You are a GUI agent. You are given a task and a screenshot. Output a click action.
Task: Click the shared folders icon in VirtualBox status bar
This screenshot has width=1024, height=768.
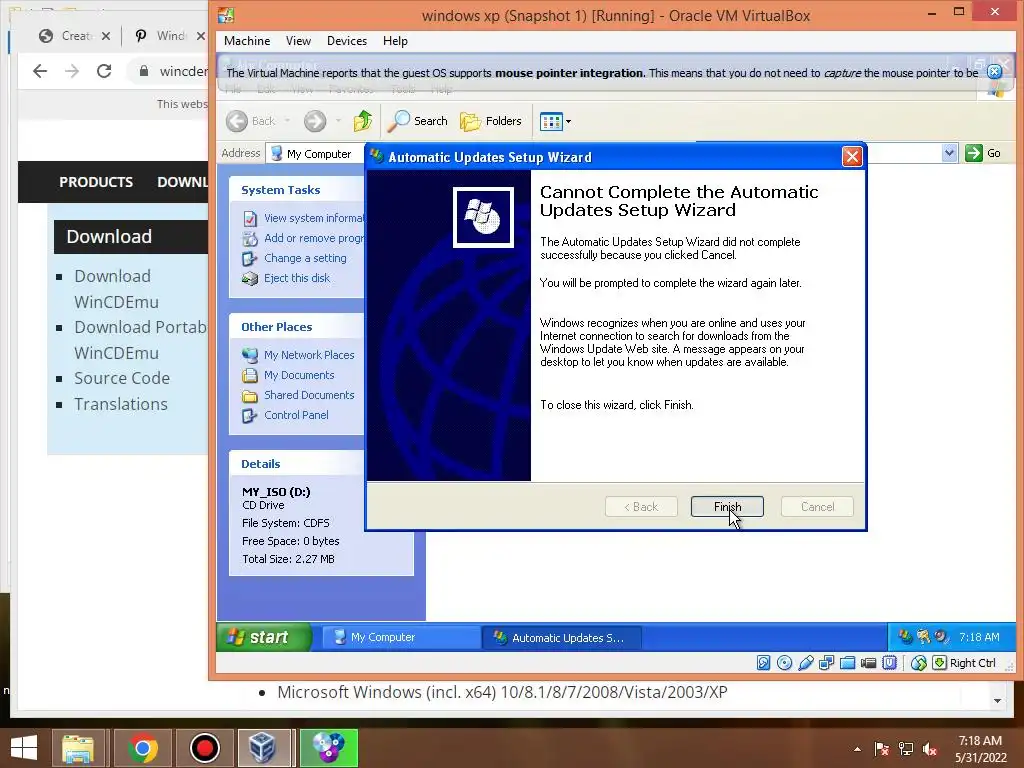[848, 663]
